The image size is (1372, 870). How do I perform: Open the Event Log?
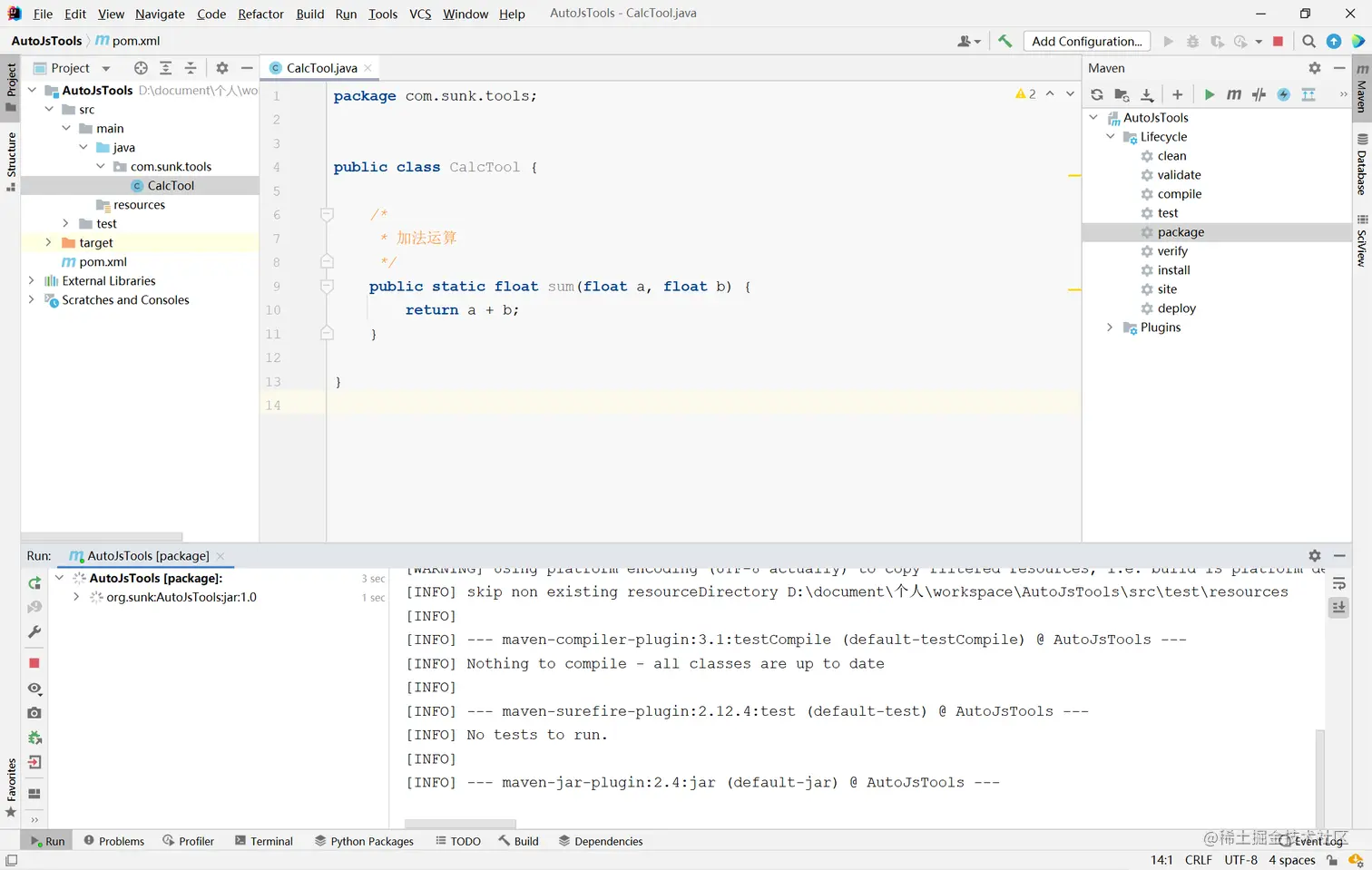coord(1311,841)
